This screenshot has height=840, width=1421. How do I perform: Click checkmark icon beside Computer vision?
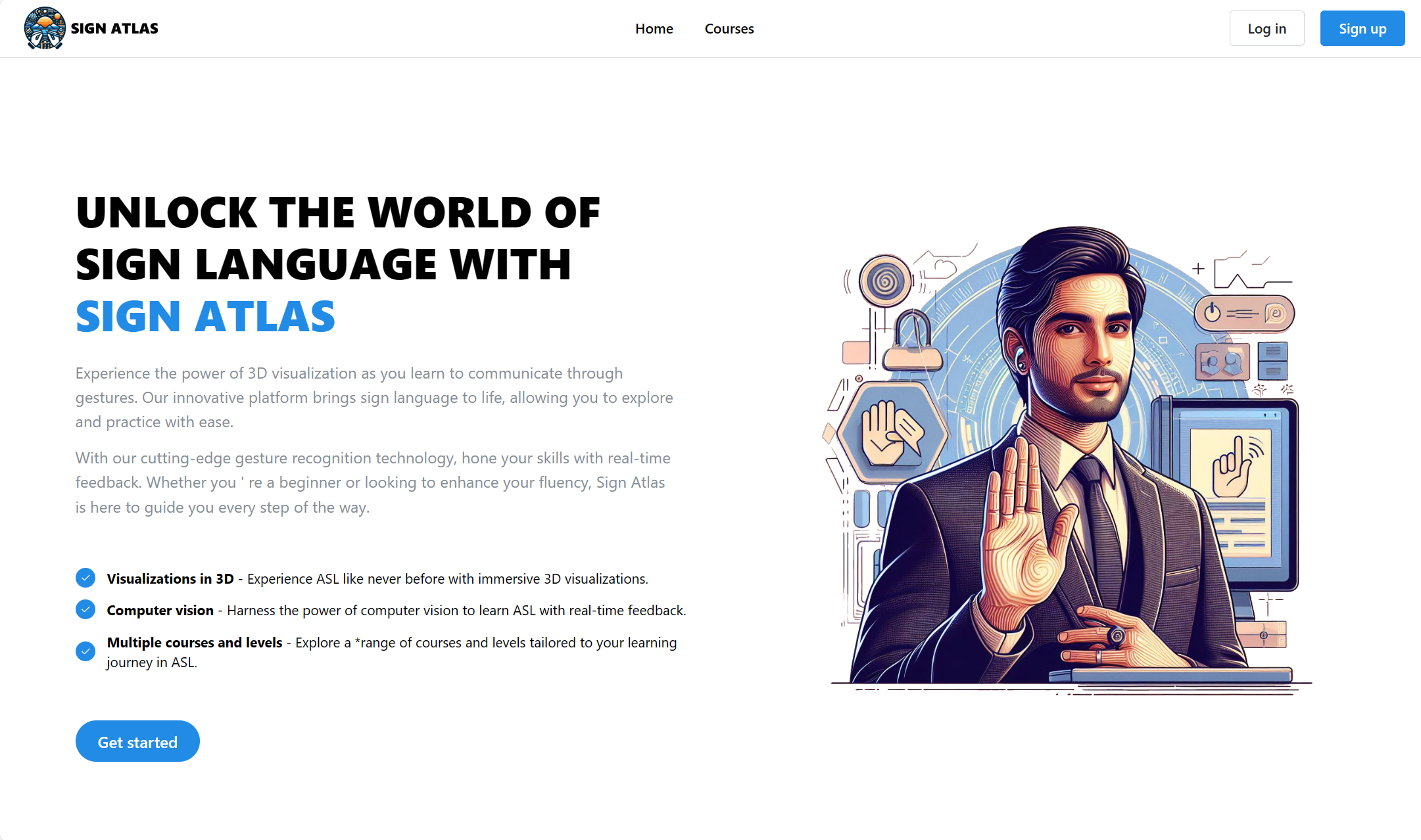(85, 609)
